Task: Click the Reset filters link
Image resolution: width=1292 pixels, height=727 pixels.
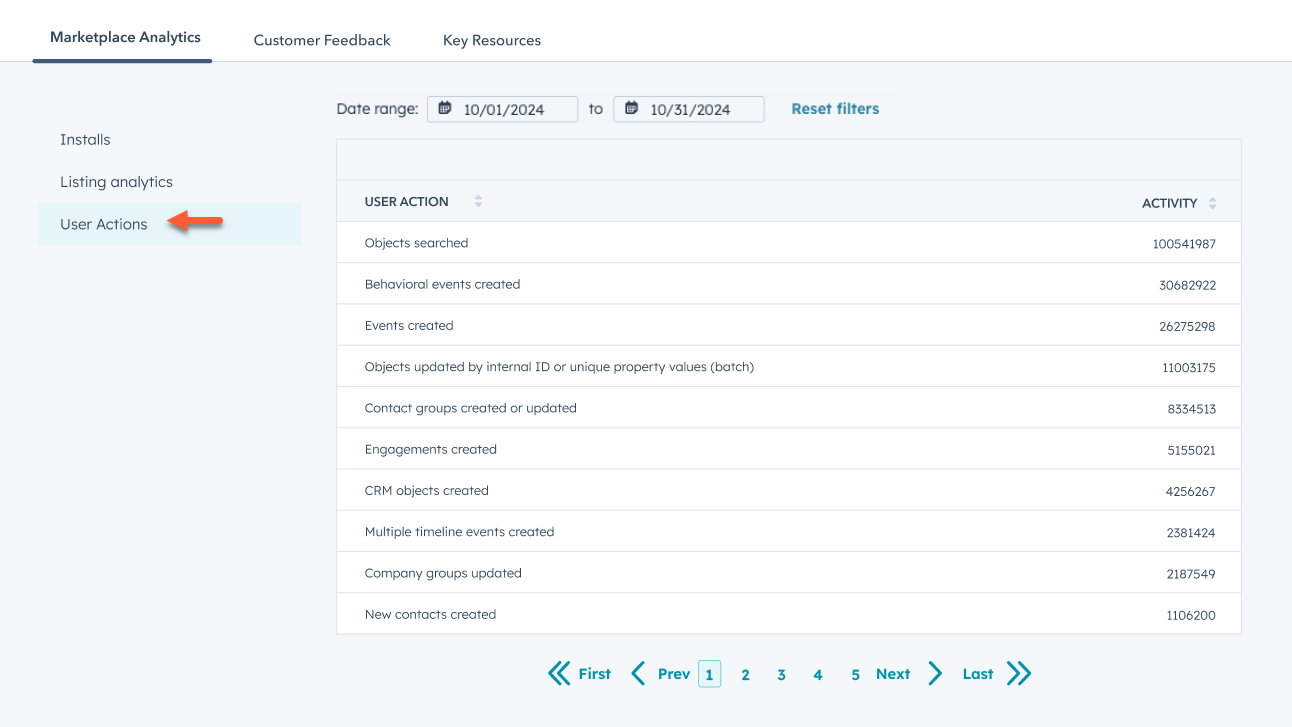Action: [835, 109]
